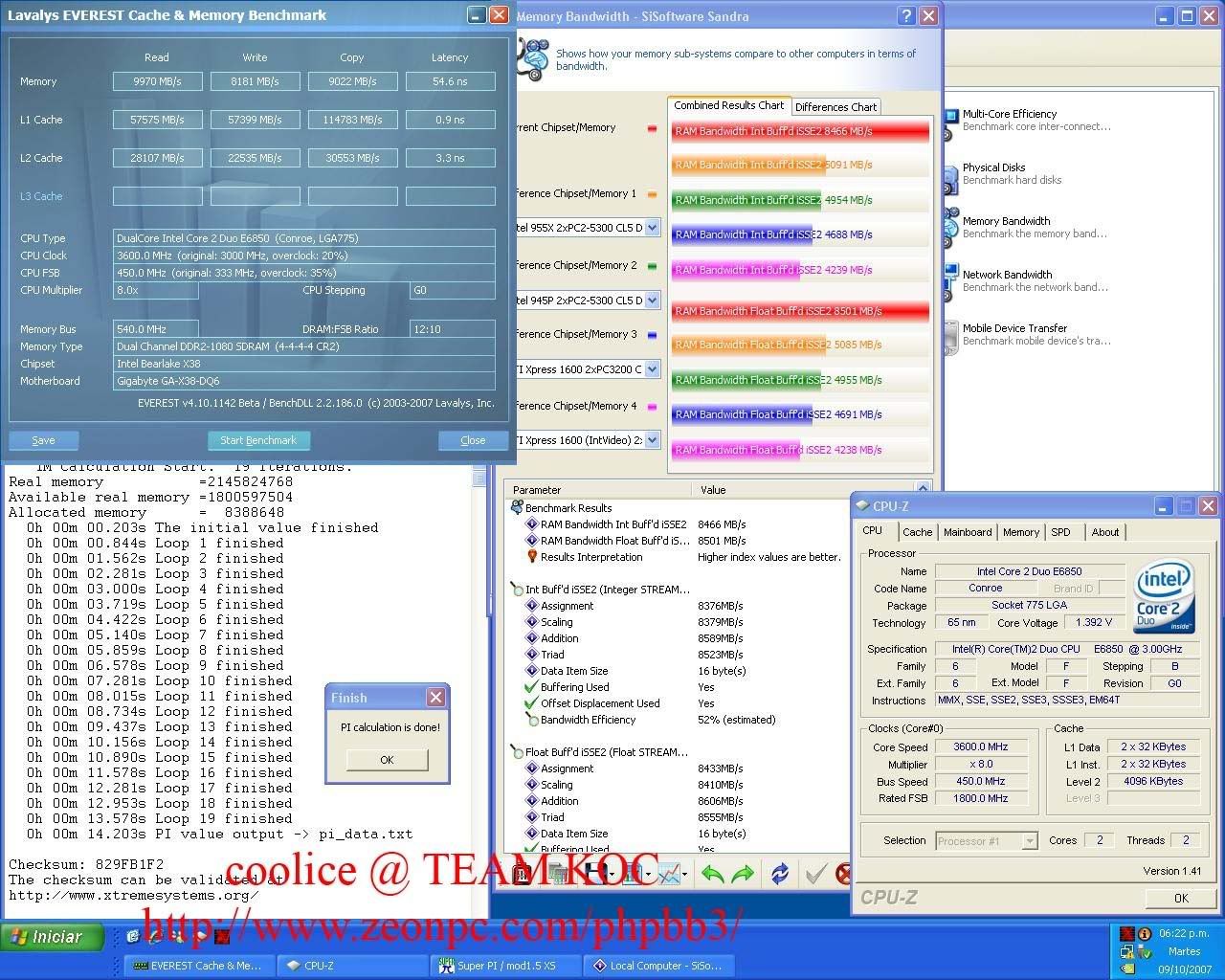Screen dimensions: 1225x980
Task: Click the Results Interpretation lightbulb icon
Action: tap(532, 556)
